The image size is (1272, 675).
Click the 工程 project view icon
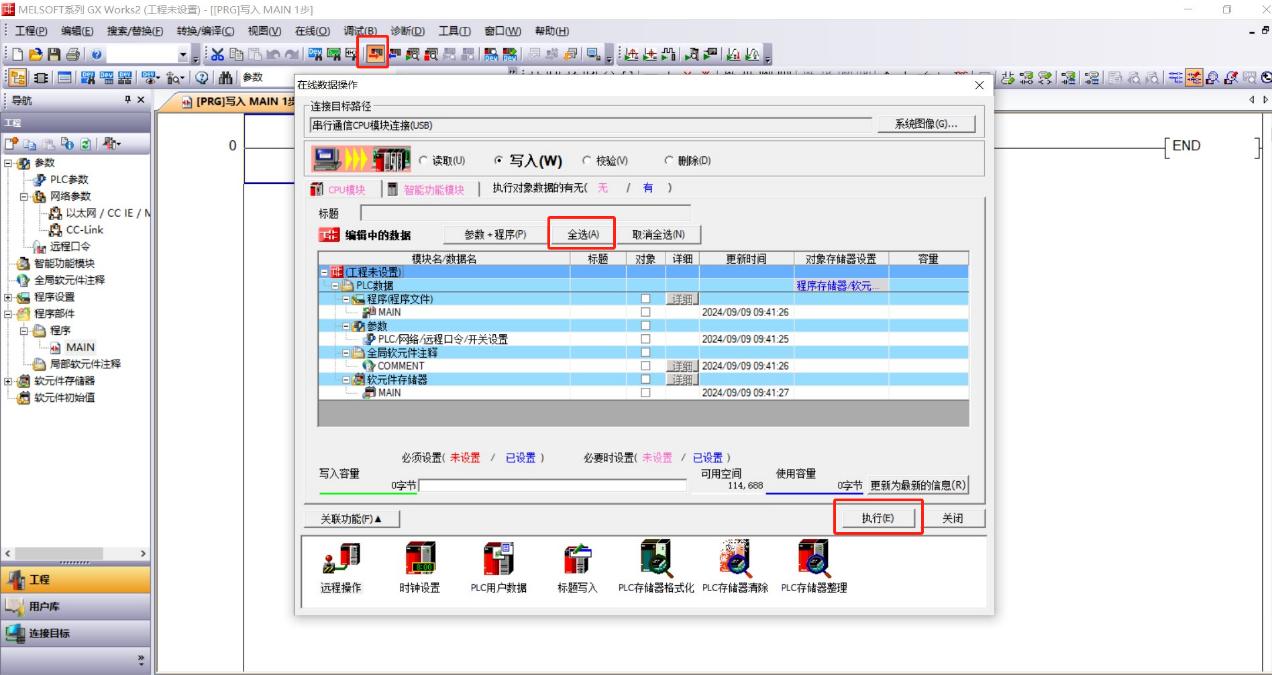(x=17, y=580)
